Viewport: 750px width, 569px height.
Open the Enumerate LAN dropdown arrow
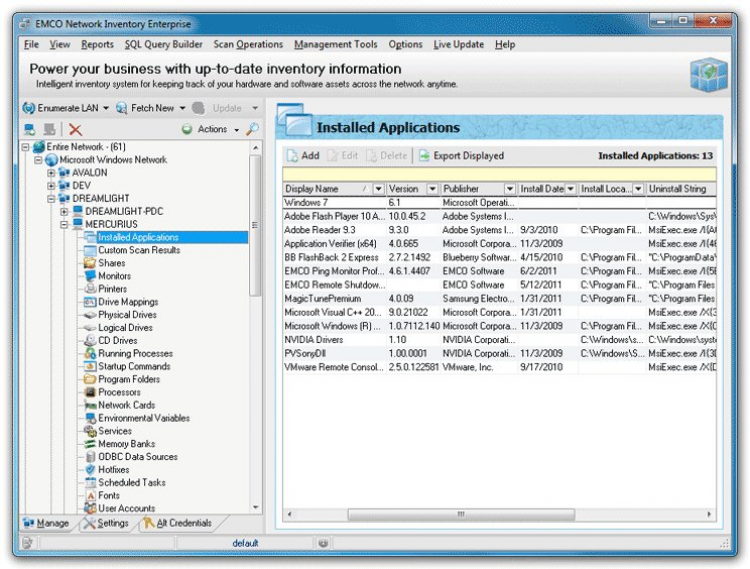[106, 108]
